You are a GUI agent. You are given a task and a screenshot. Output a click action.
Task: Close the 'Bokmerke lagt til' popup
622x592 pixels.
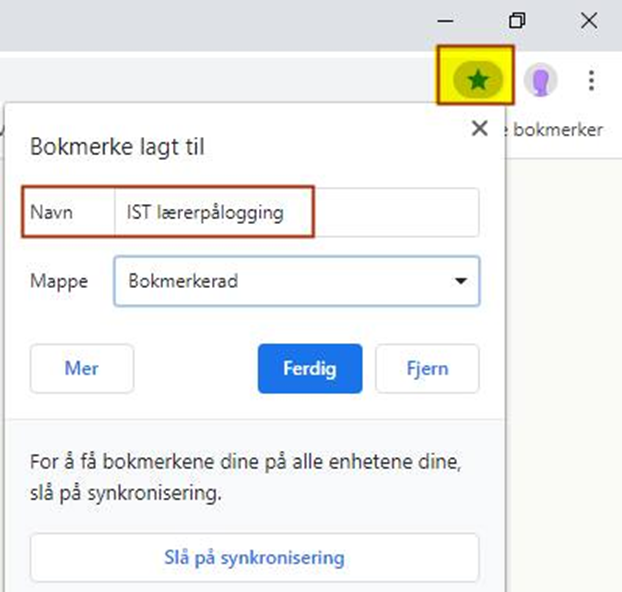click(480, 128)
